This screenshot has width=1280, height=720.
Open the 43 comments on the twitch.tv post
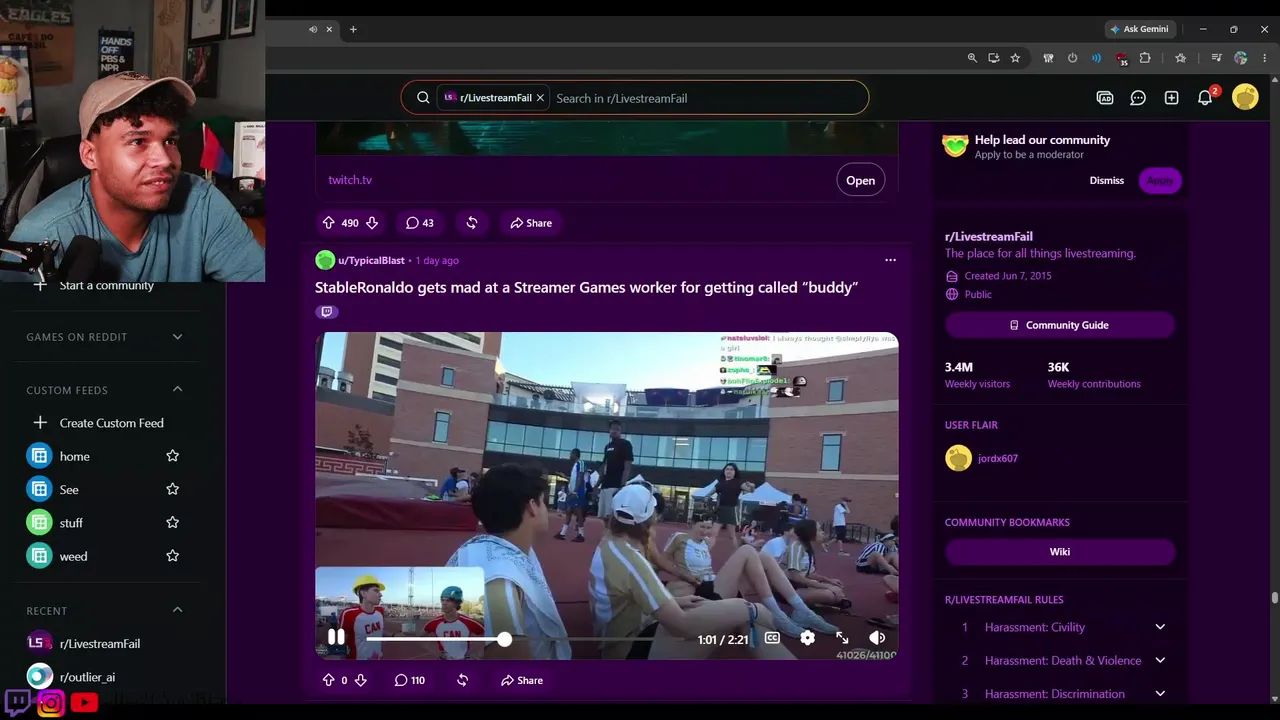pyautogui.click(x=419, y=223)
